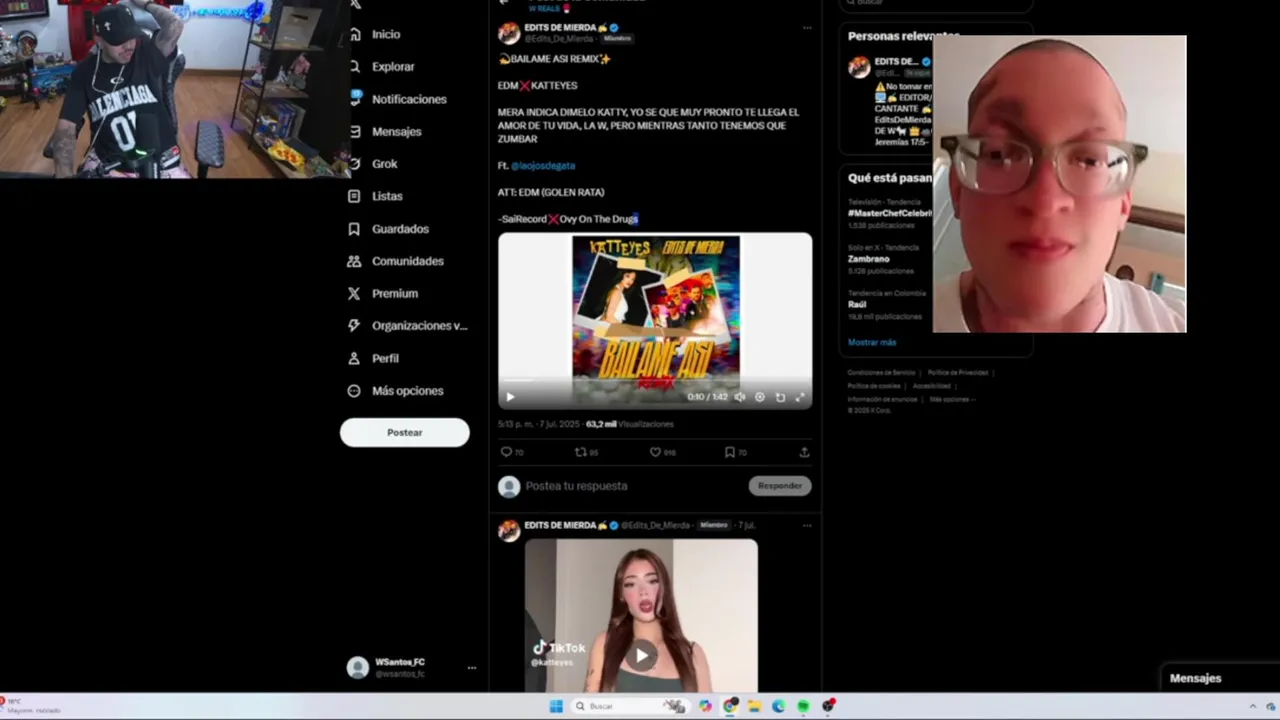Play the TikTok video in second post
This screenshot has height=720, width=1280.
click(641, 656)
